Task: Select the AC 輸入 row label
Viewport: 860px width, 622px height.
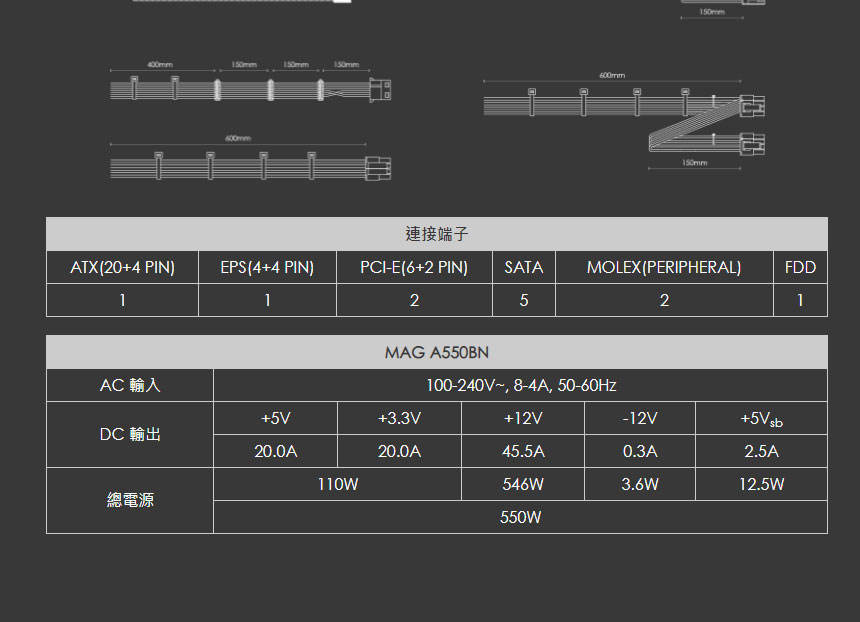Action: pos(130,385)
